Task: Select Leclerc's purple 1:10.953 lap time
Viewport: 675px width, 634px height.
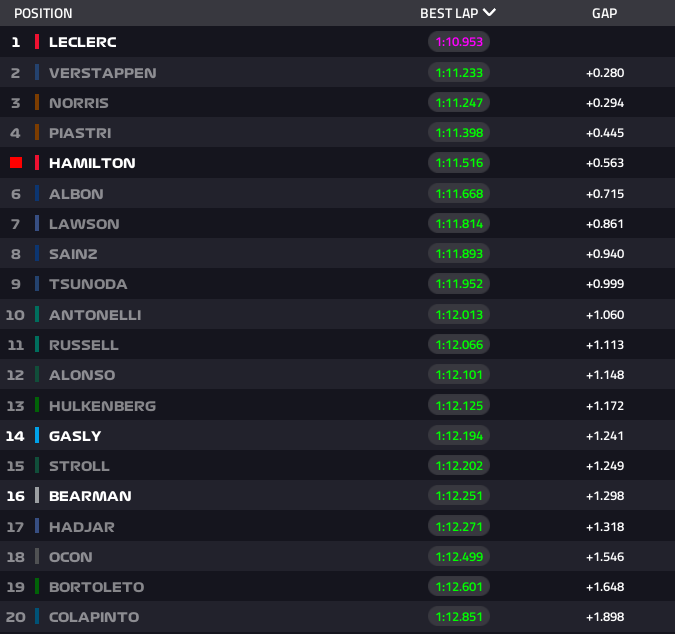Action: pyautogui.click(x=459, y=42)
